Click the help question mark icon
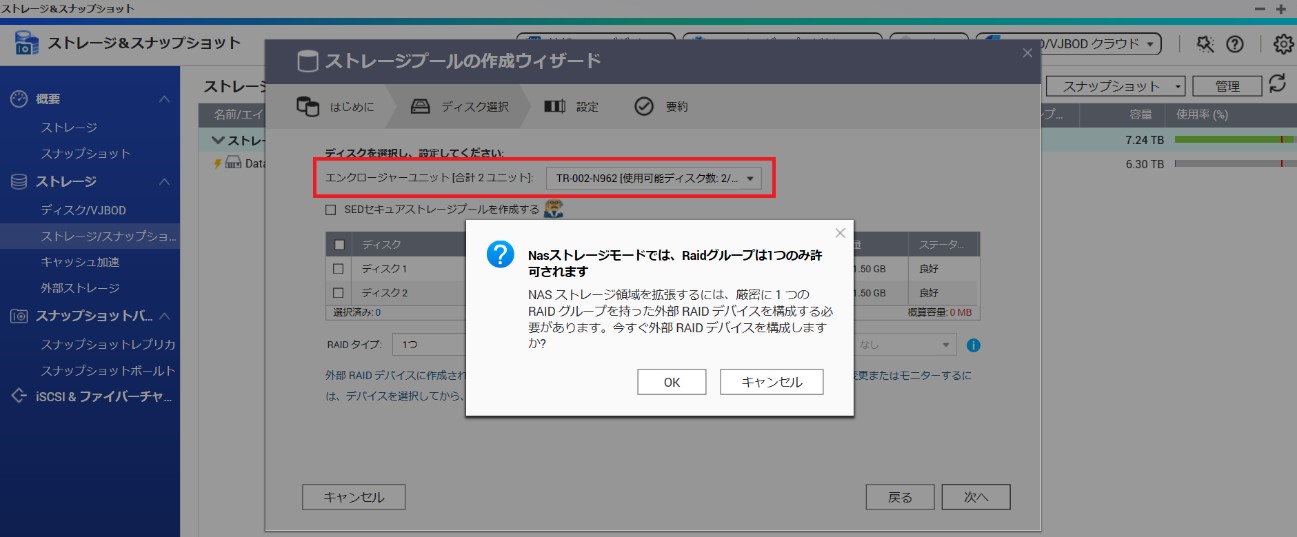1297x537 pixels. pyautogui.click(x=1235, y=44)
